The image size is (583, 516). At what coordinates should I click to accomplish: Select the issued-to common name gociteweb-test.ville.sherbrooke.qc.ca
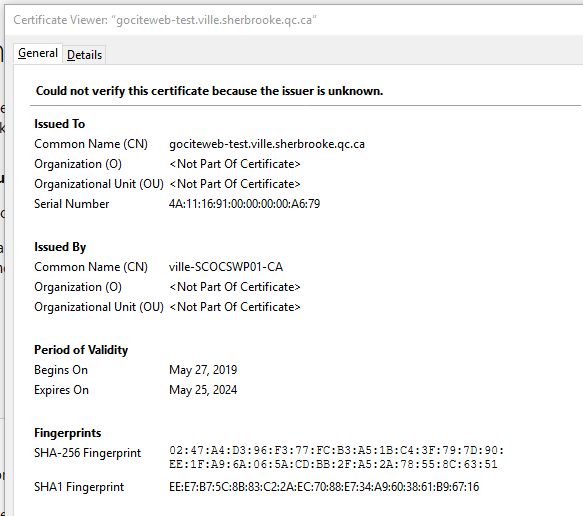click(267, 144)
